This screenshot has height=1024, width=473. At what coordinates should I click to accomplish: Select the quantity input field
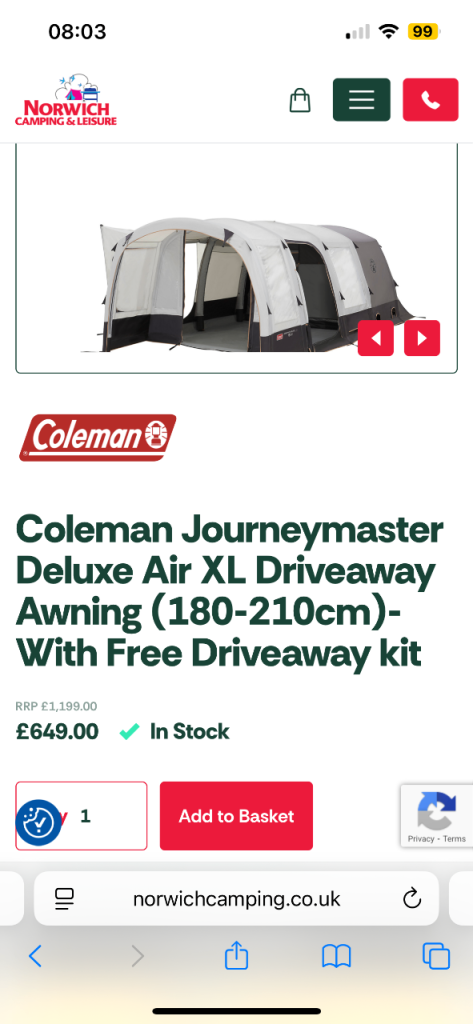click(x=82, y=816)
